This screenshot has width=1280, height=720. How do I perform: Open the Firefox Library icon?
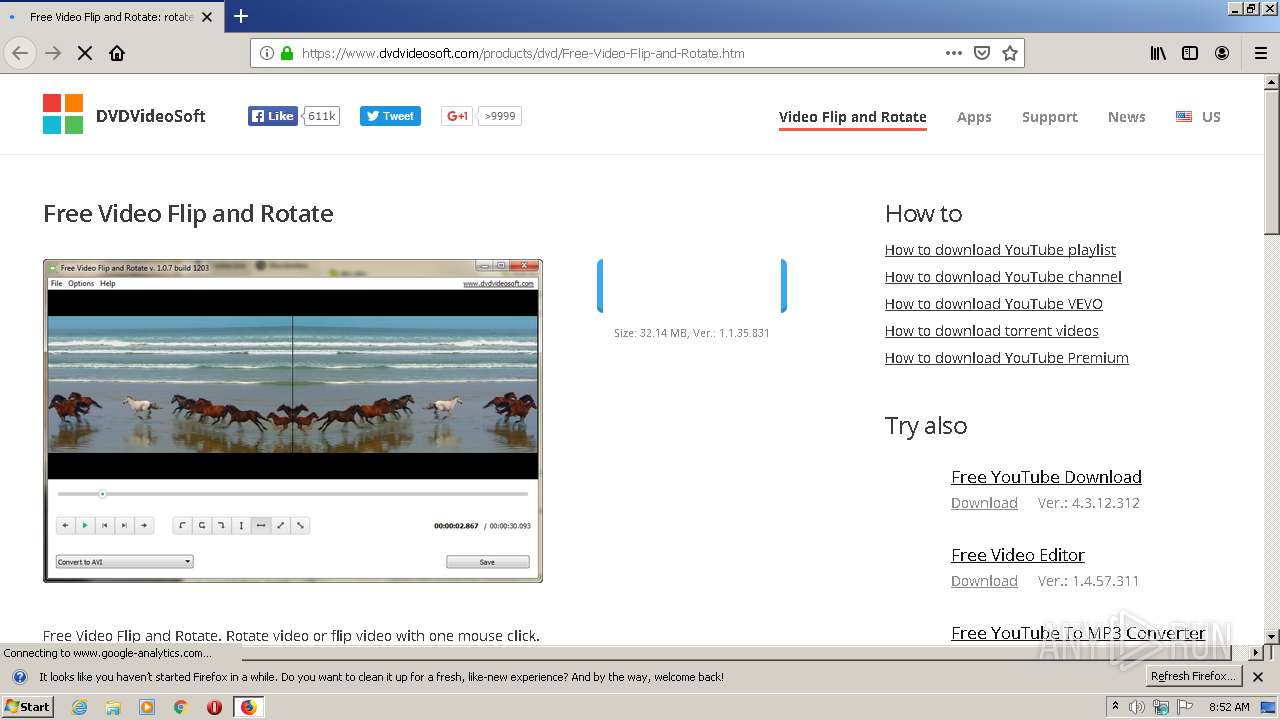coord(1158,53)
